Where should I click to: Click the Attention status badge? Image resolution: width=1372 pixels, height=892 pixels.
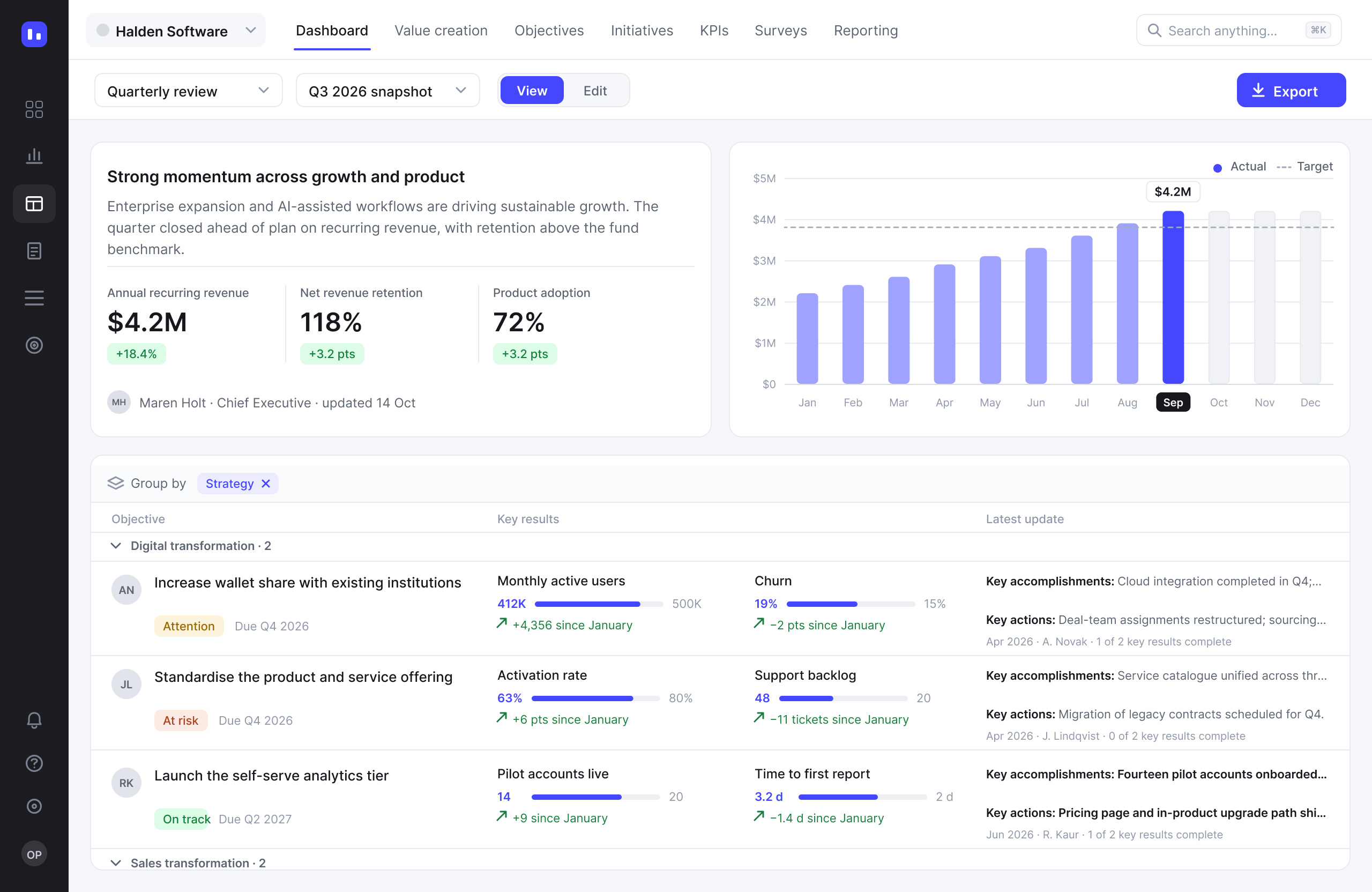tap(189, 626)
